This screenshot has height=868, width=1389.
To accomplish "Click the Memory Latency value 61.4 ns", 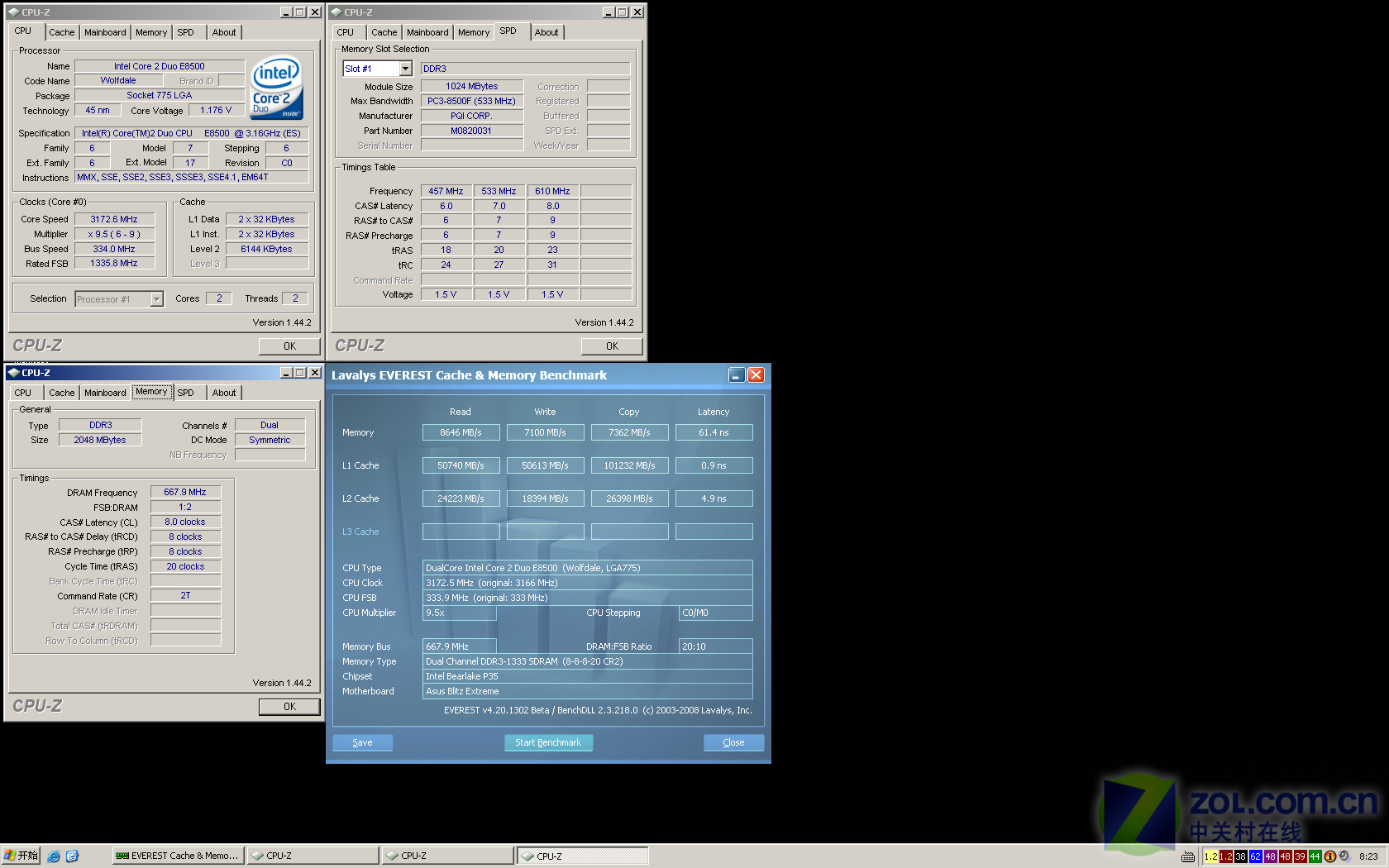I will 714,432.
